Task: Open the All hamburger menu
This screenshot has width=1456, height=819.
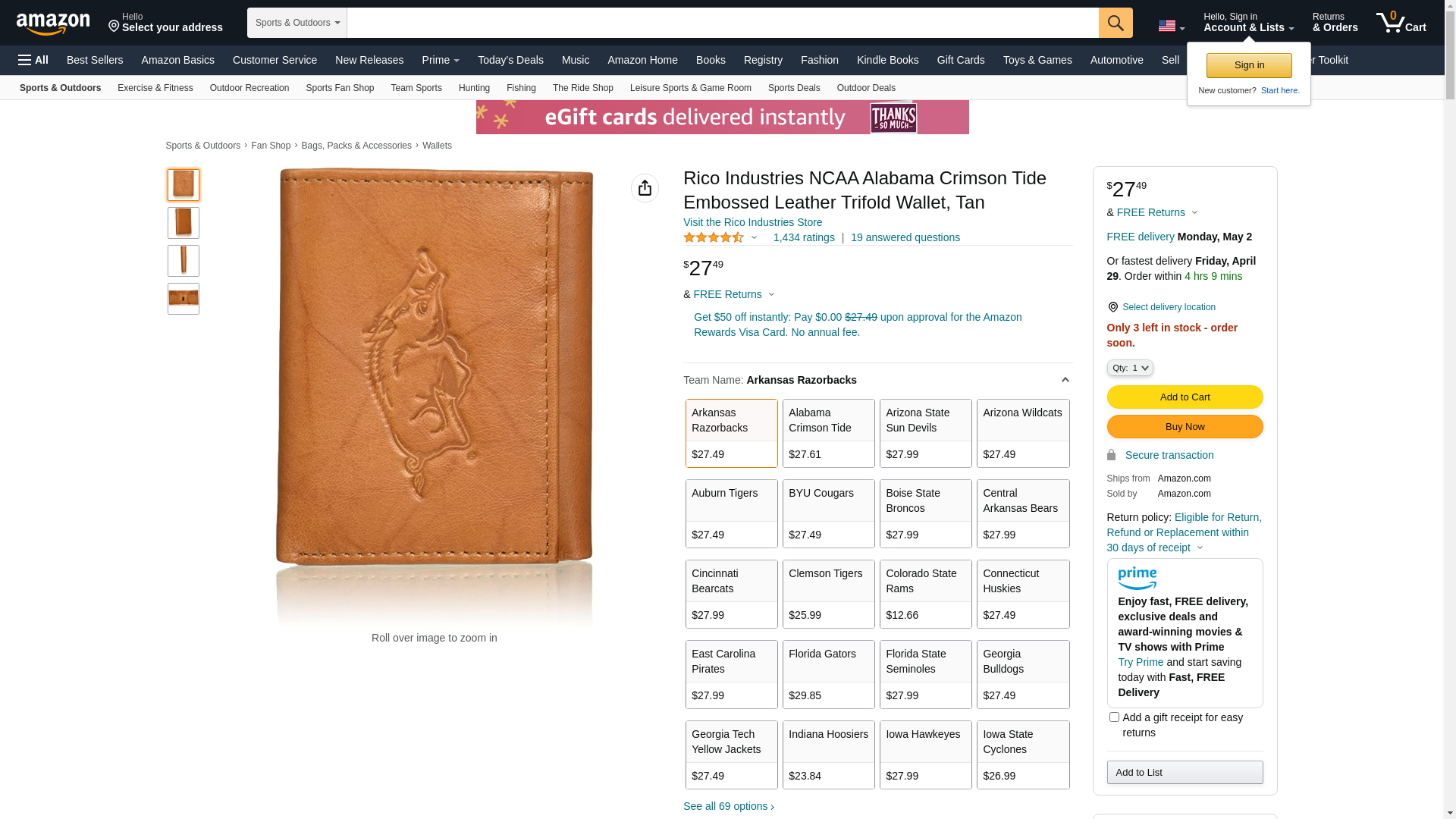Action: 33,60
